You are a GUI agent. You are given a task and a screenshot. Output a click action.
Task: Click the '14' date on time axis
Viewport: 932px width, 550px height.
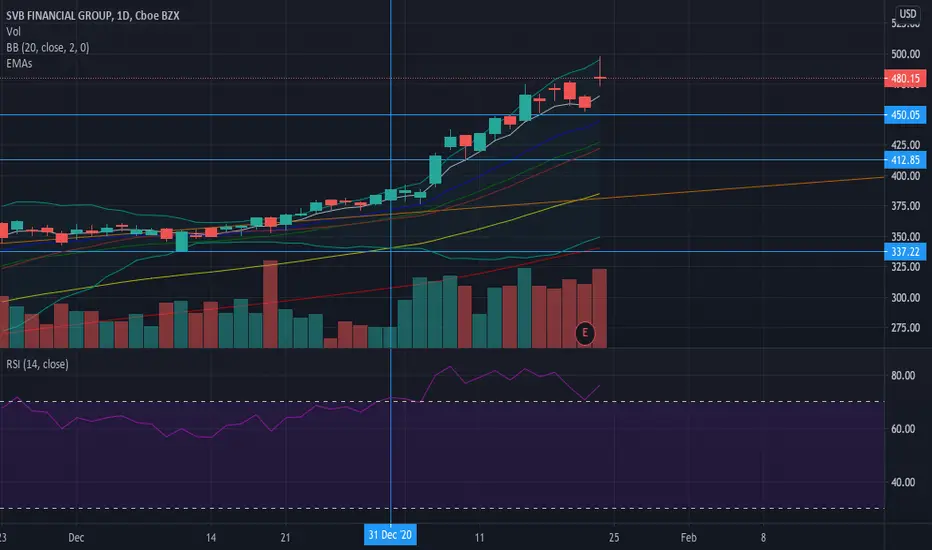210,538
